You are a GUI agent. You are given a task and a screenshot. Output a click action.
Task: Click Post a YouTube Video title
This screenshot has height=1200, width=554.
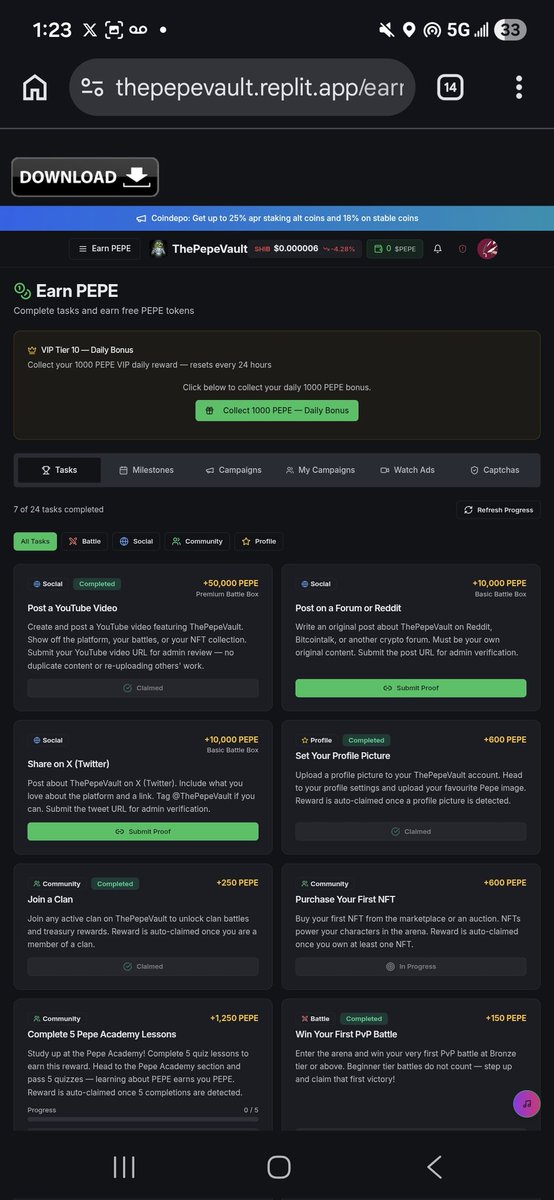pyautogui.click(x=72, y=608)
